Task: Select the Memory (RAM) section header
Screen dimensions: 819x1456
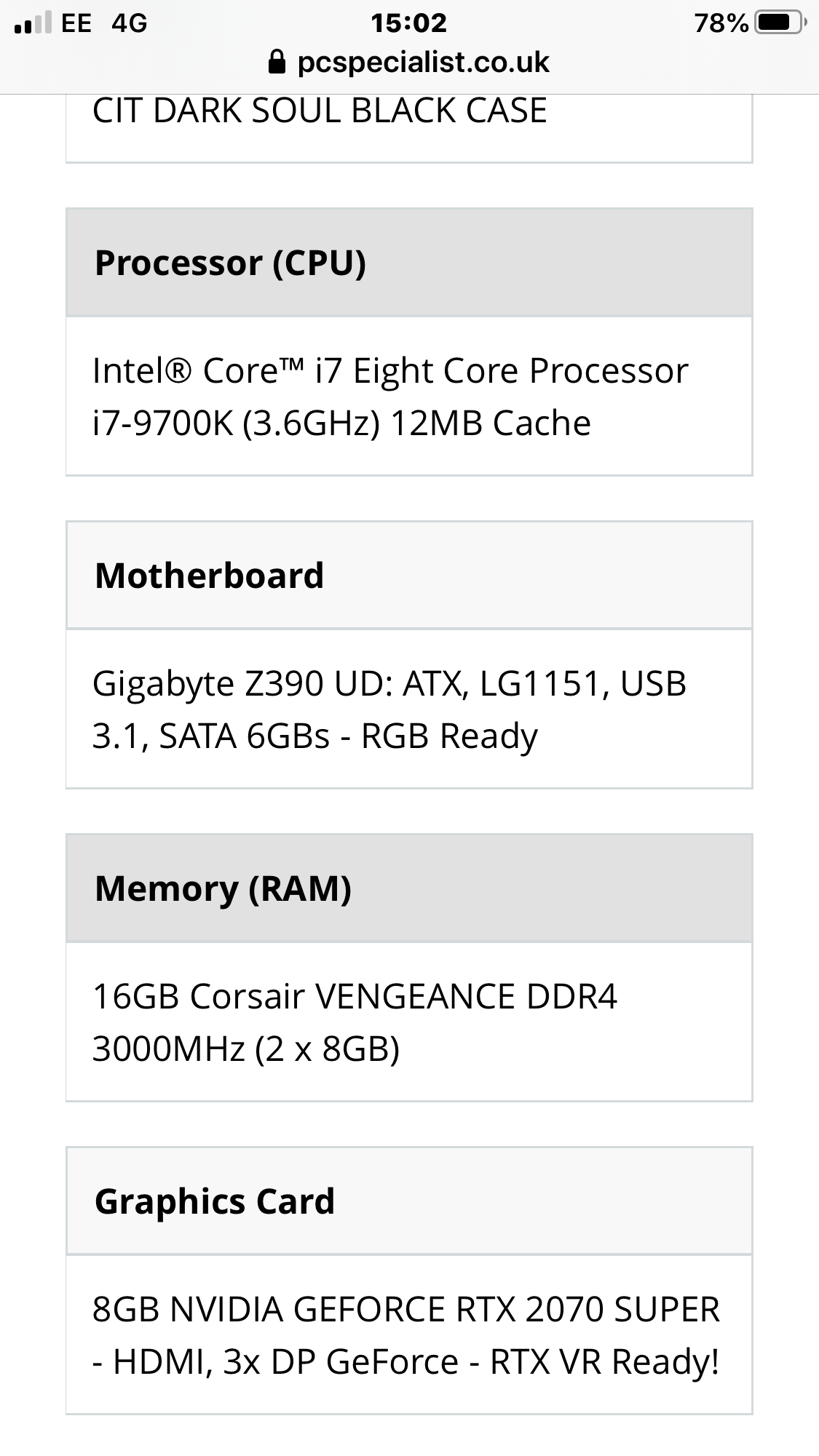Action: (x=409, y=888)
